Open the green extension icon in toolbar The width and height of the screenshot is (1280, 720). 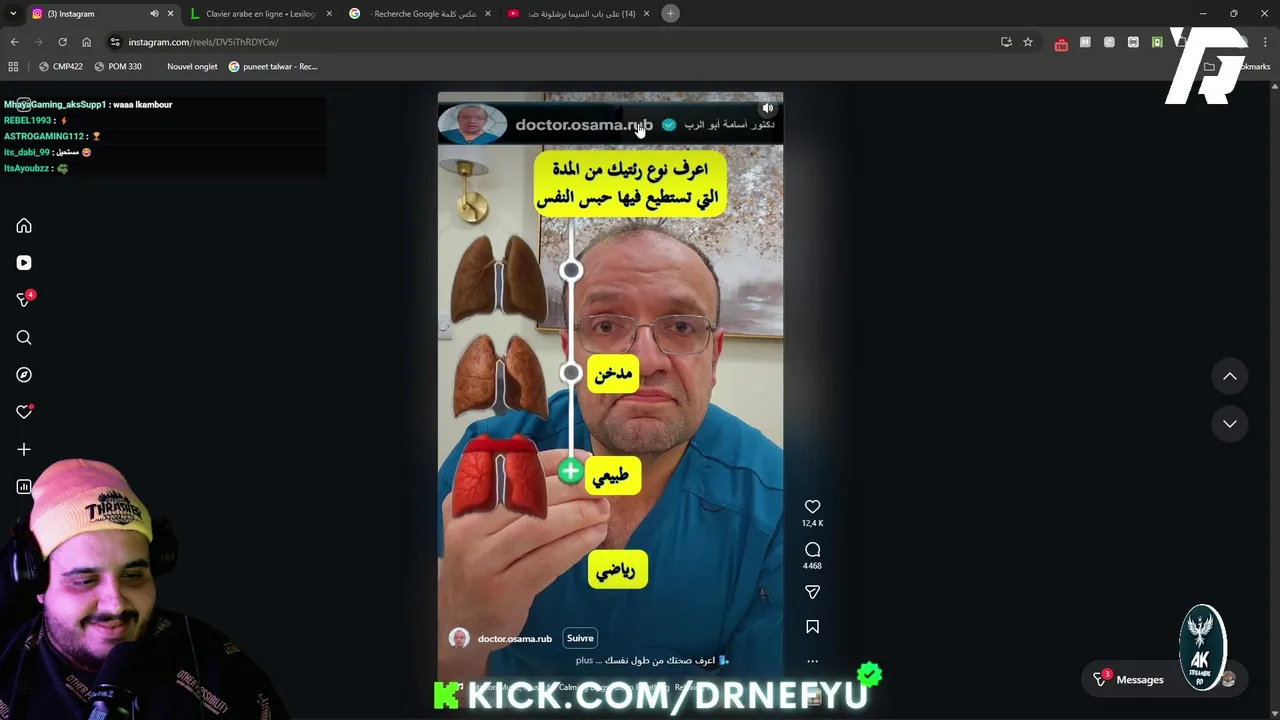1157,42
